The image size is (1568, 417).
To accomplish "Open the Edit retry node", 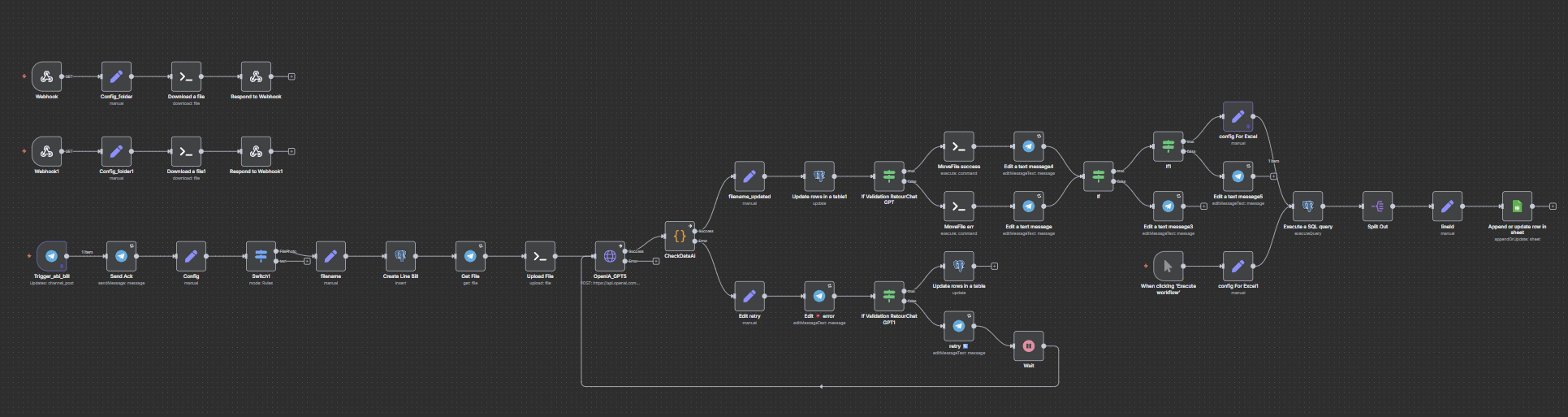I will coord(749,297).
